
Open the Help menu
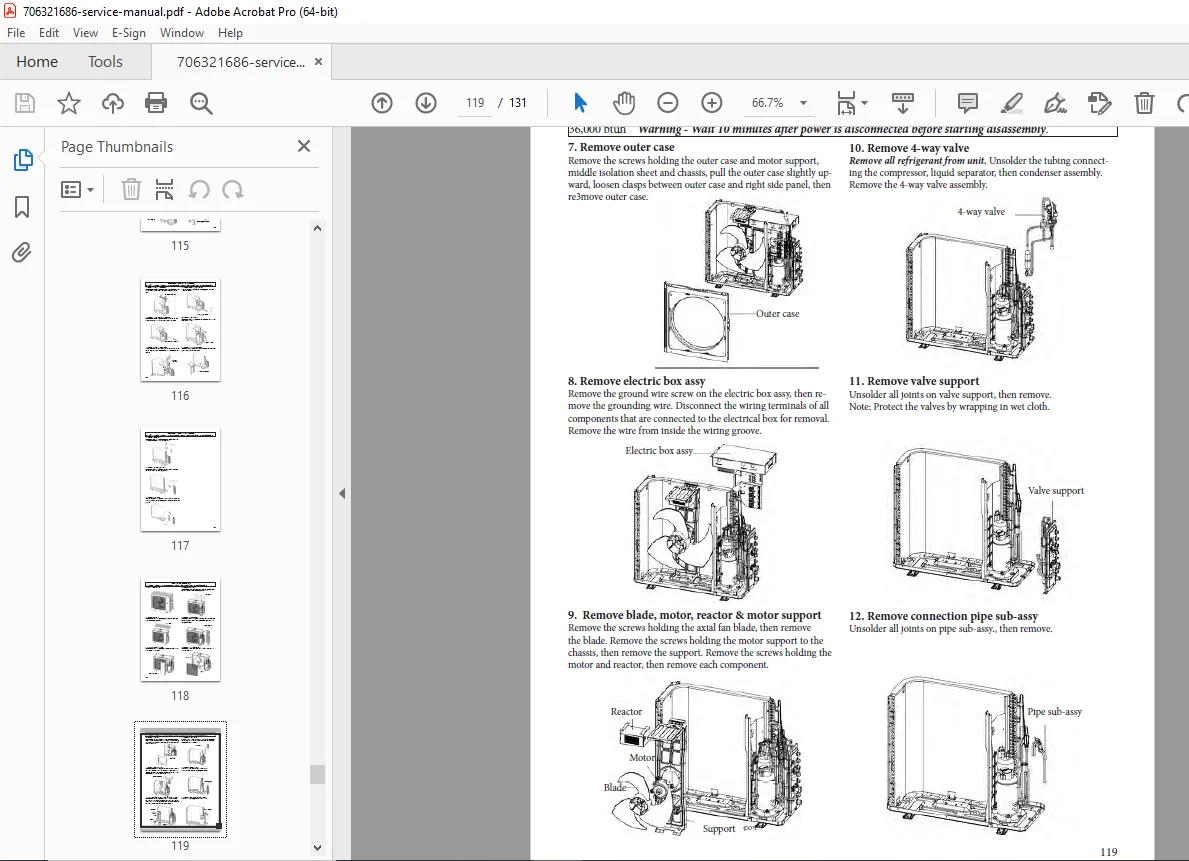click(230, 33)
